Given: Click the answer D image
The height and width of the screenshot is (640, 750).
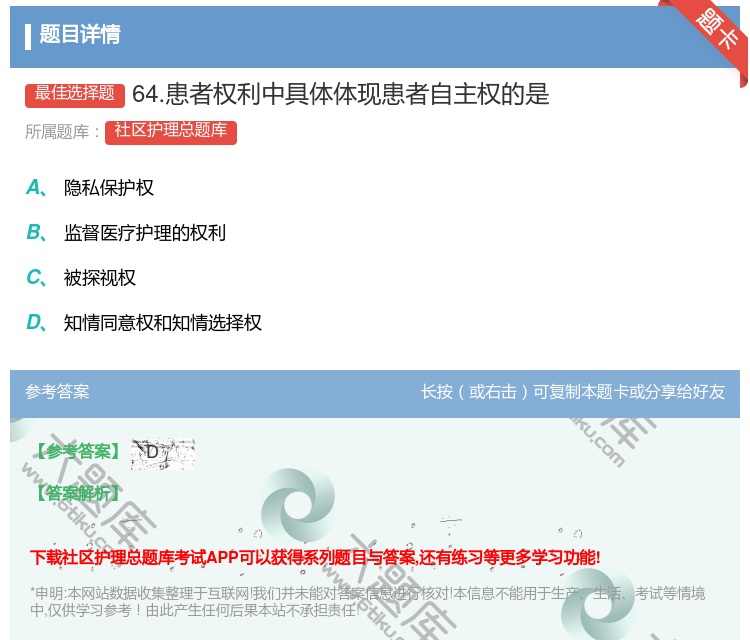Looking at the screenshot, I should pyautogui.click(x=163, y=453).
